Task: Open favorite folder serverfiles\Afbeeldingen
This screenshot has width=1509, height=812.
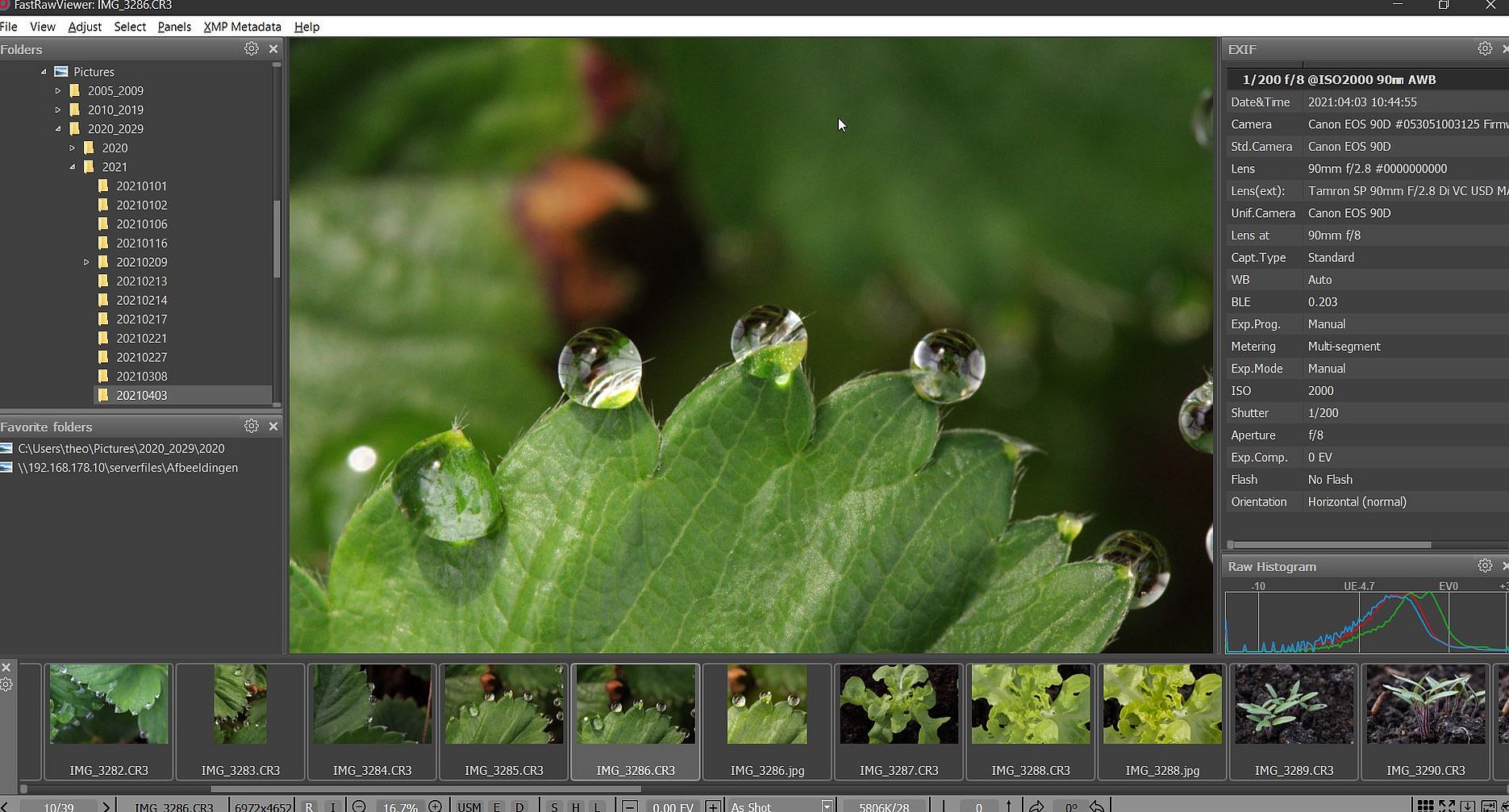Action: (x=127, y=468)
